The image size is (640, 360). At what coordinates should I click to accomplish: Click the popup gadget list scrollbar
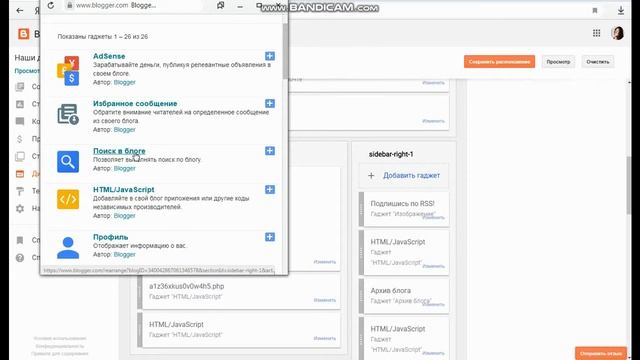(284, 51)
